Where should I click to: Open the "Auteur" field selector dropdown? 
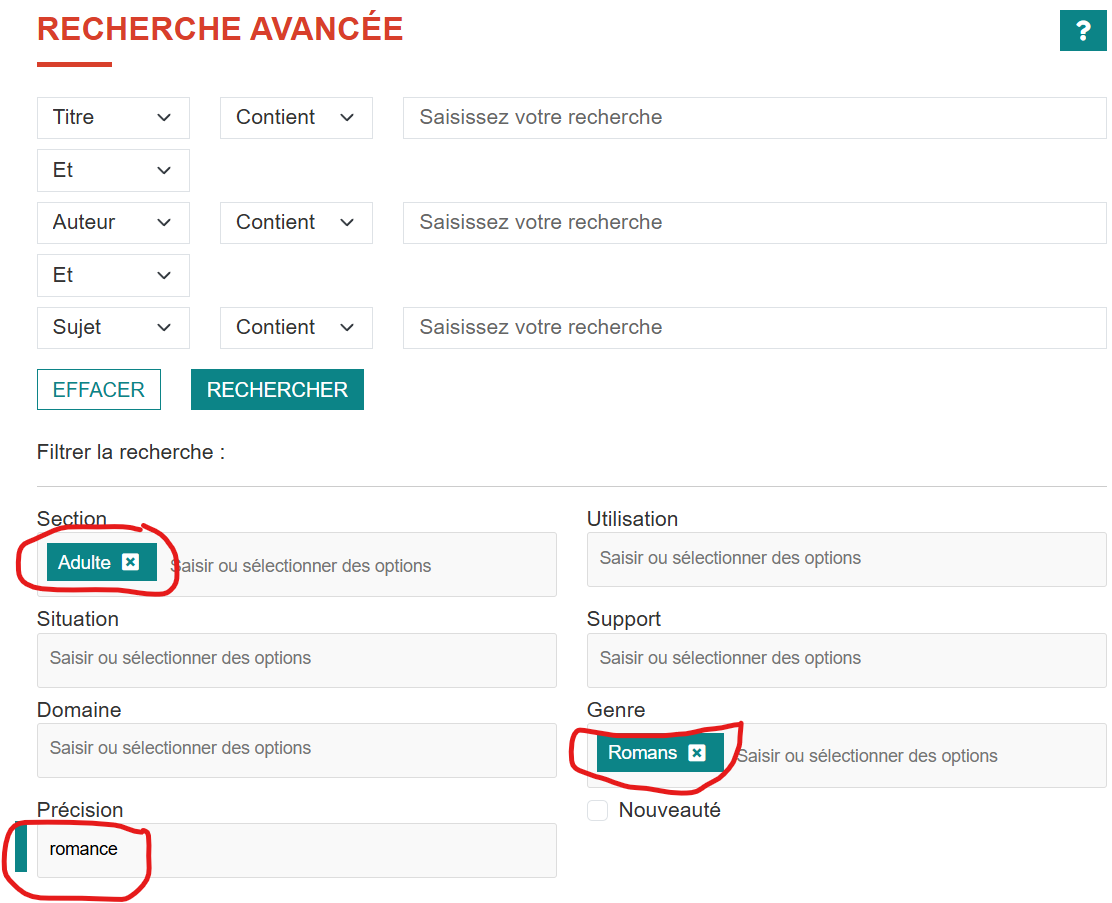tap(113, 222)
